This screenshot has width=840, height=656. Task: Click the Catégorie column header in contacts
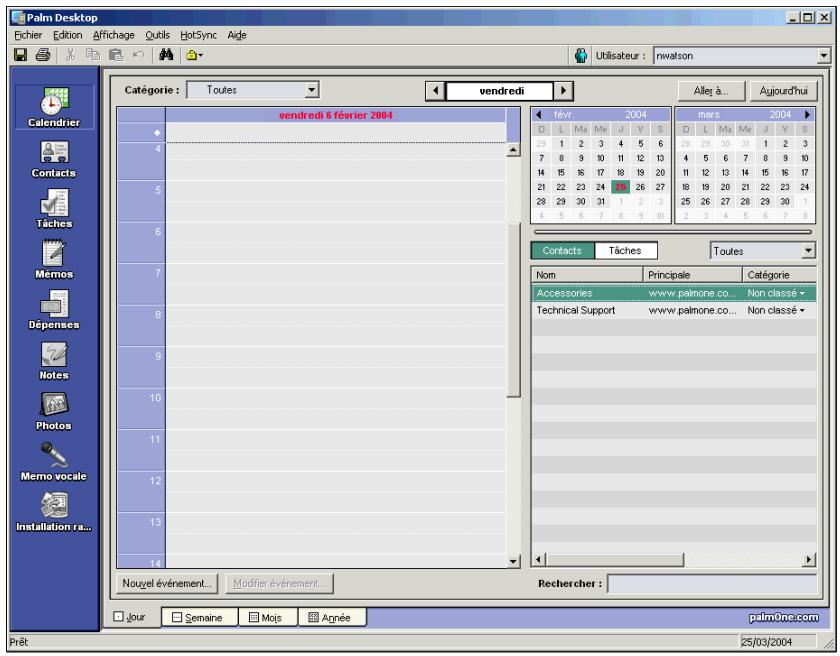click(779, 275)
